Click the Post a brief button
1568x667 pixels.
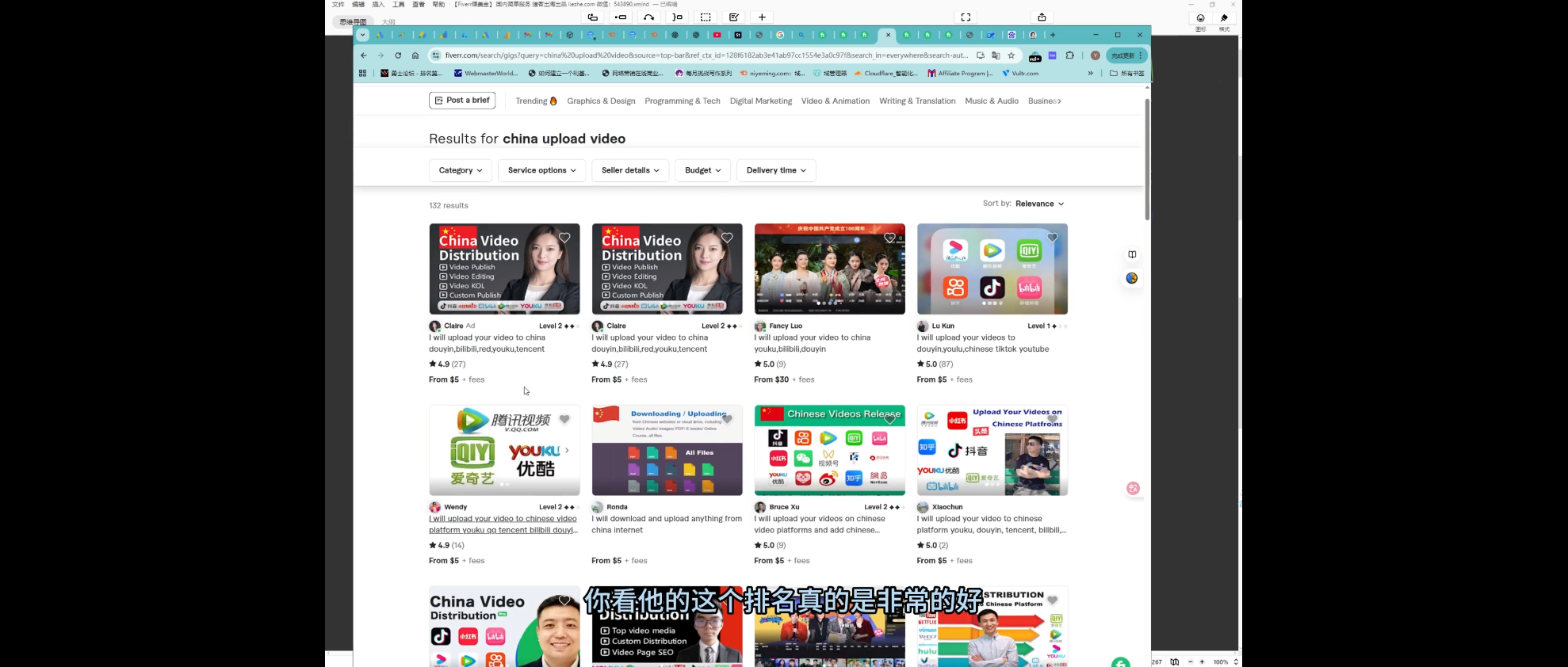pyautogui.click(x=462, y=101)
